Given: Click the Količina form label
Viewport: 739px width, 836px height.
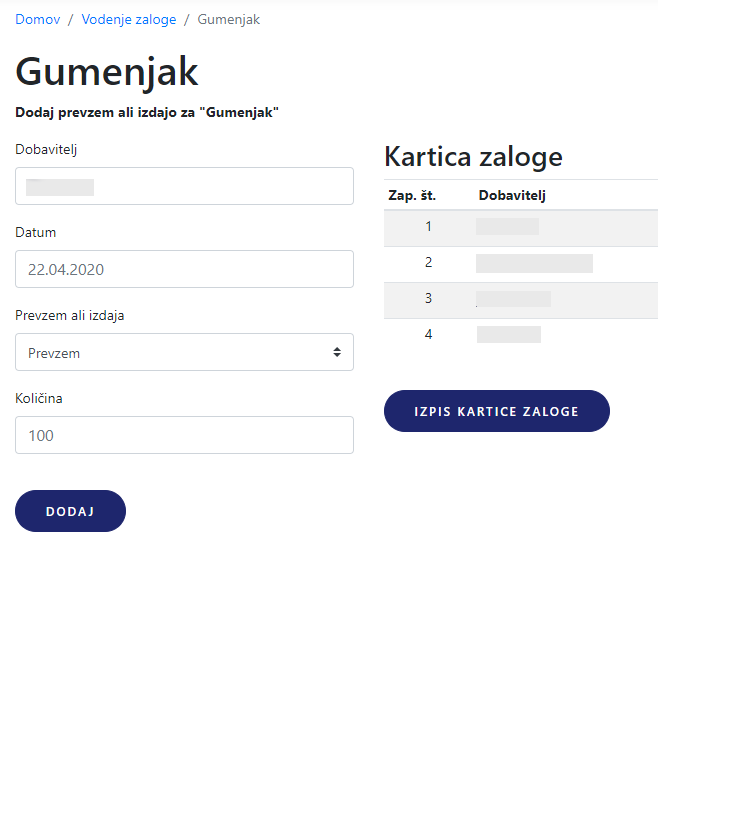Looking at the screenshot, I should tap(39, 398).
